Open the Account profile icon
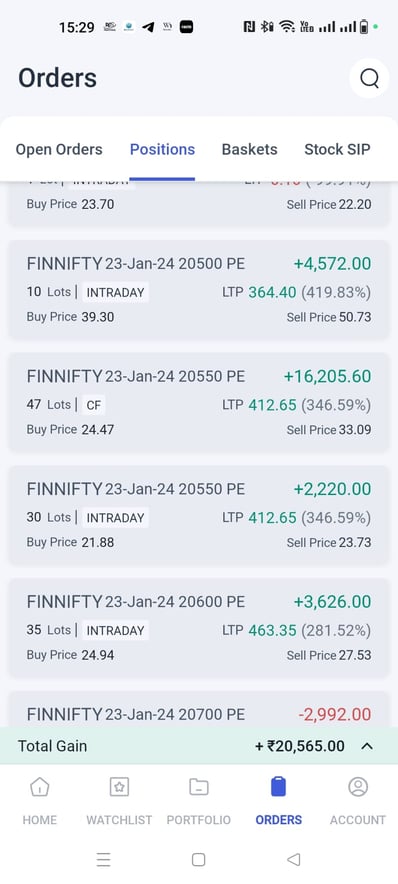This screenshot has width=398, height=884. (358, 786)
